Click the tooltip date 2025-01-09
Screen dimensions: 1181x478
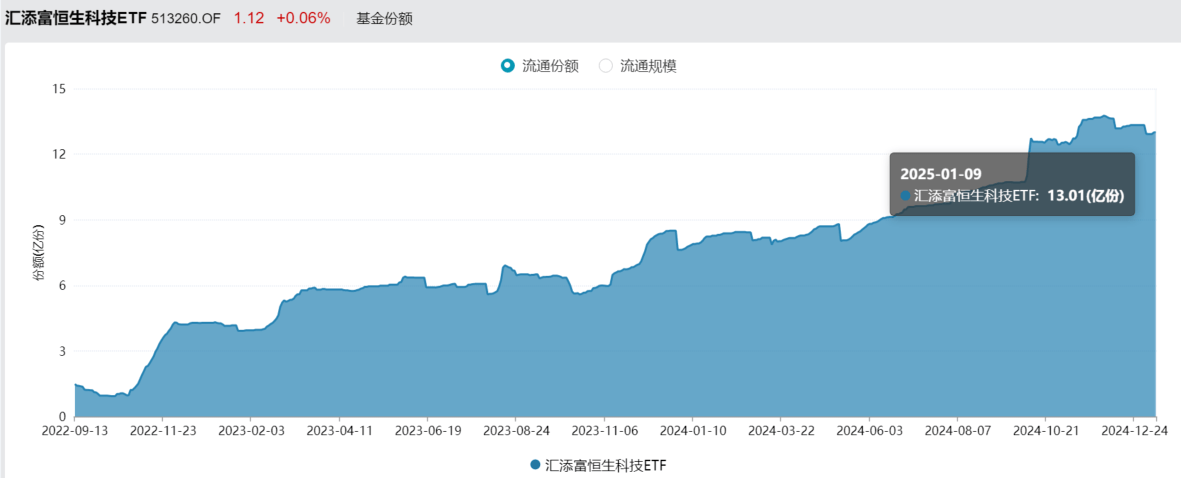[941, 174]
